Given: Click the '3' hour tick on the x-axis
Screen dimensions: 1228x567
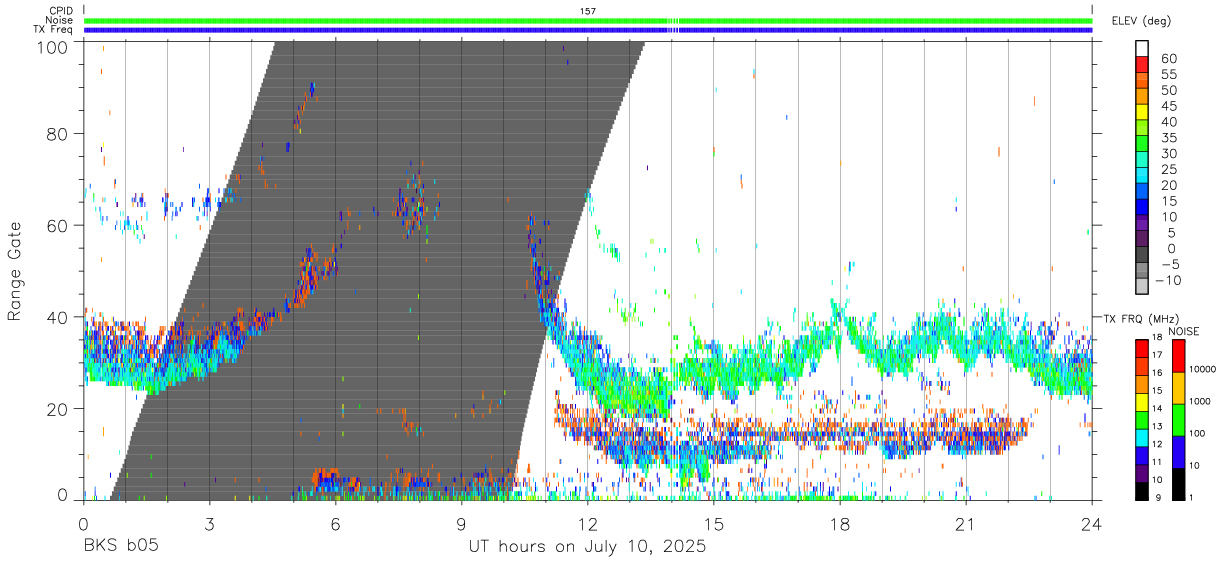Looking at the screenshot, I should [x=210, y=524].
